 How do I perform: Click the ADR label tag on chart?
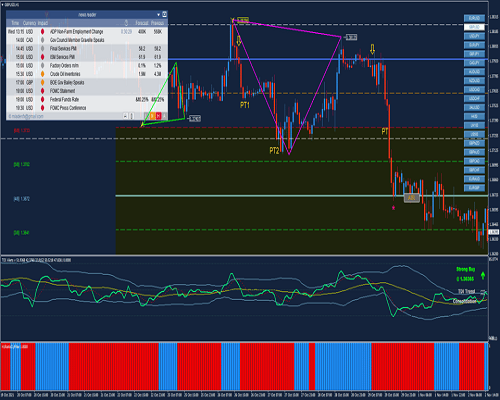(x=411, y=198)
